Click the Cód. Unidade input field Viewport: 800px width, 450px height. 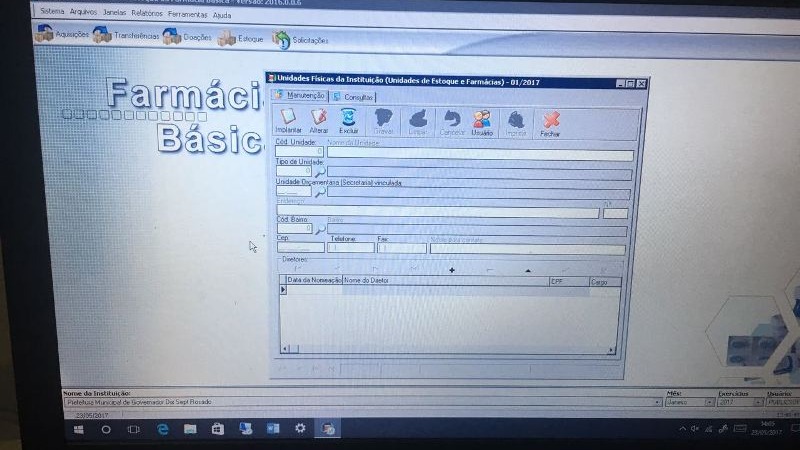pos(299,153)
